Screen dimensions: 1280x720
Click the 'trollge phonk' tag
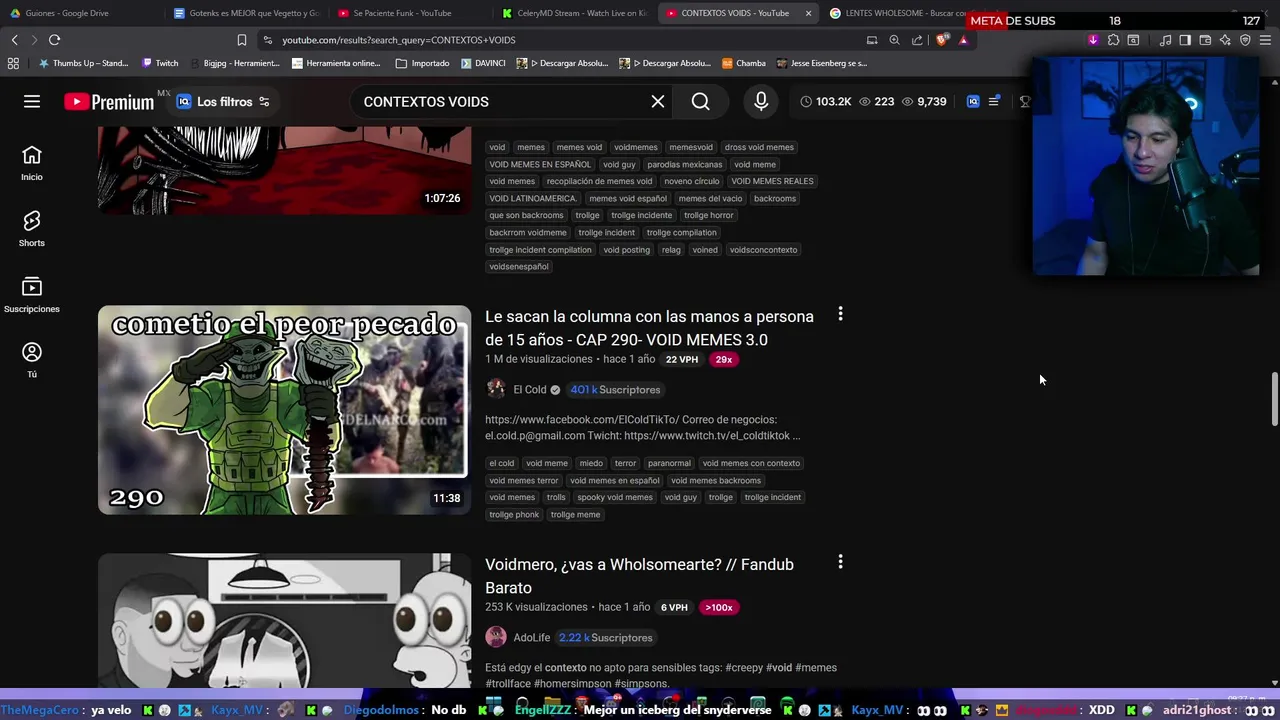(x=514, y=515)
